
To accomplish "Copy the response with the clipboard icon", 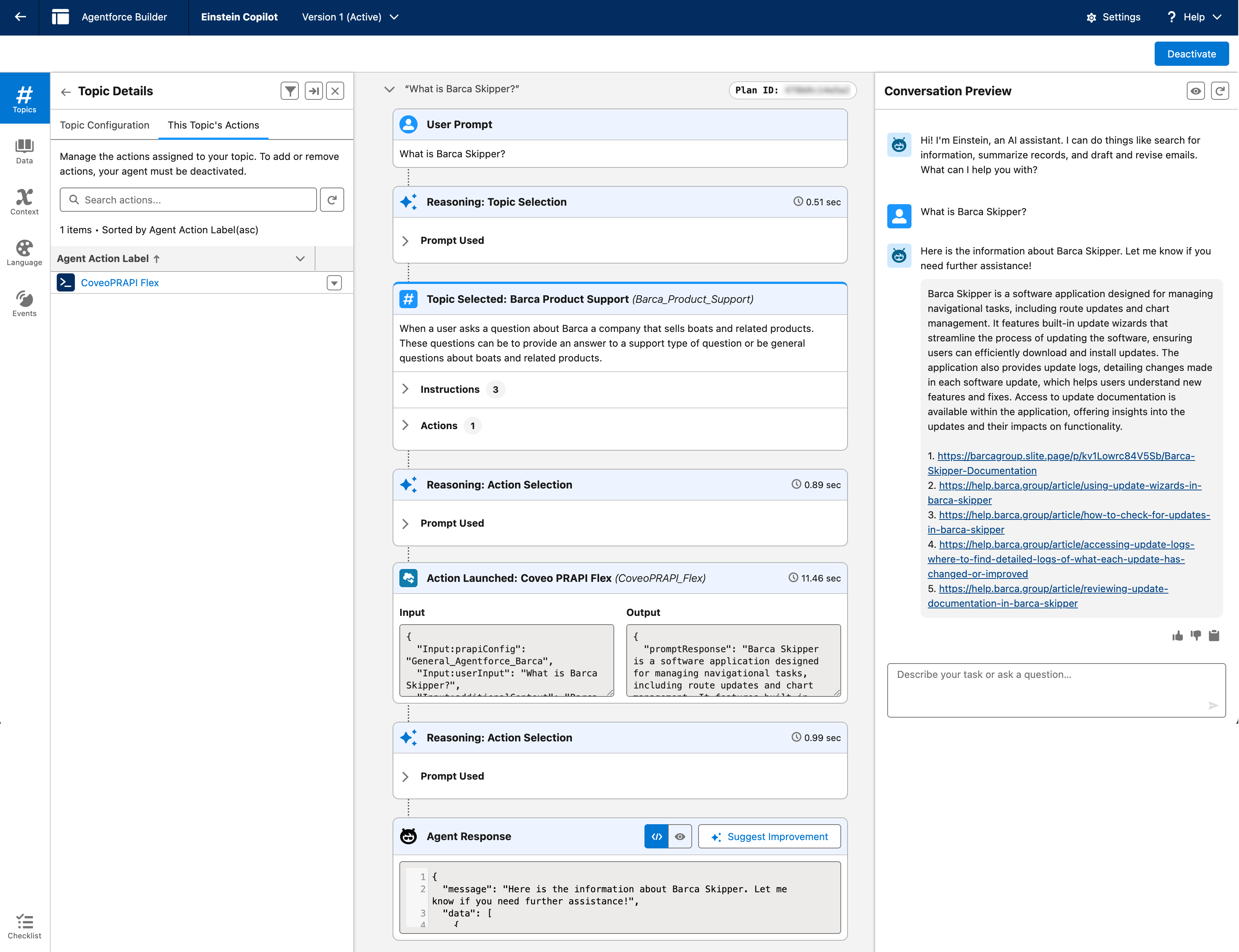I will 1214,635.
